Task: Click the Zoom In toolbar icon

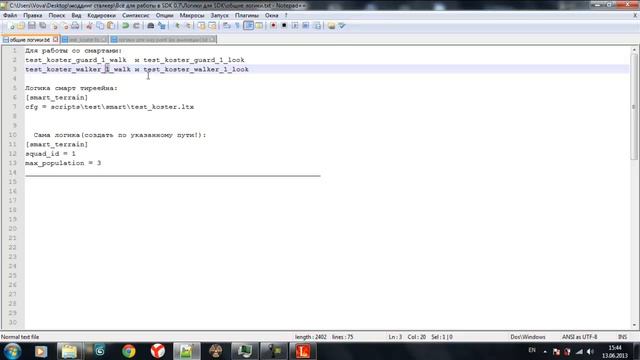Action: pos(177,26)
